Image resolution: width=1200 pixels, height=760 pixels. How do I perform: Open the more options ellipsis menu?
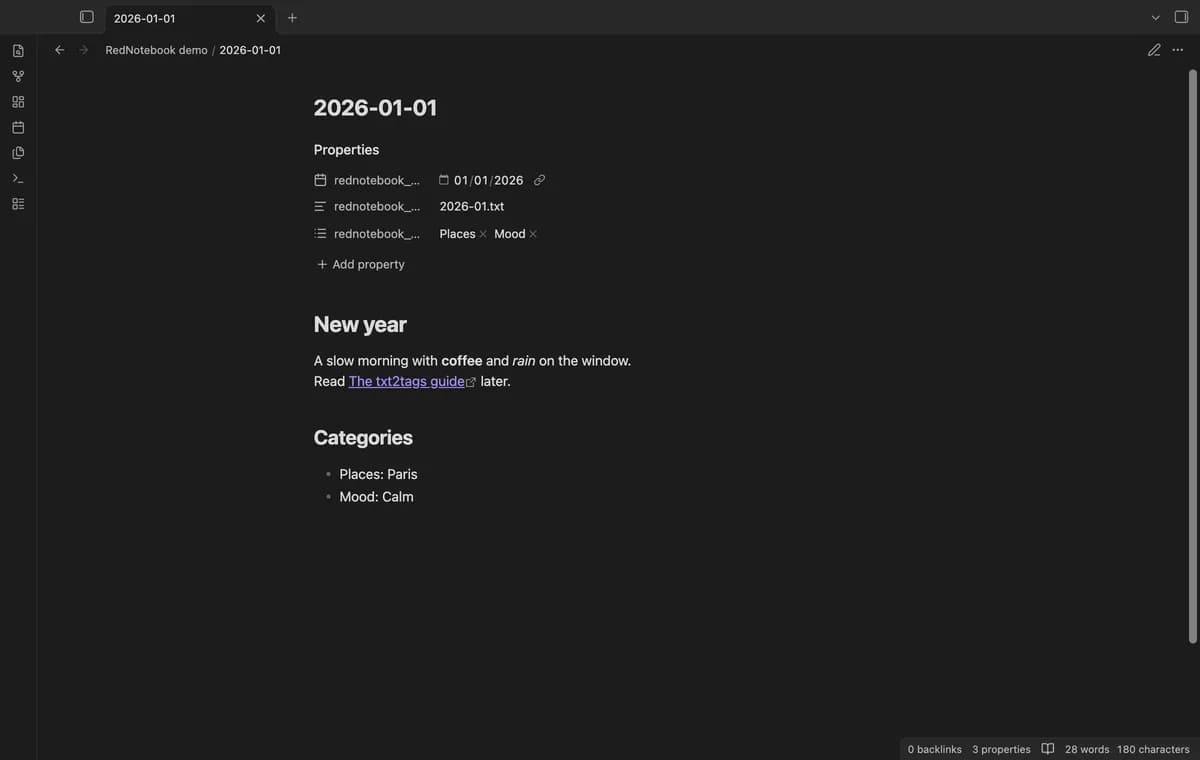tap(1178, 50)
